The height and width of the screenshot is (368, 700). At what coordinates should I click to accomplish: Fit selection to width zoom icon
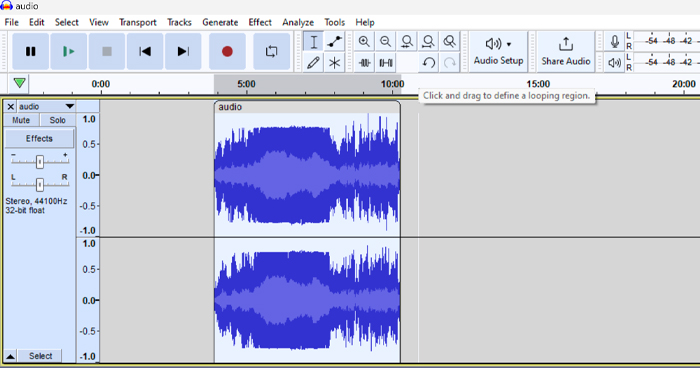[407, 42]
